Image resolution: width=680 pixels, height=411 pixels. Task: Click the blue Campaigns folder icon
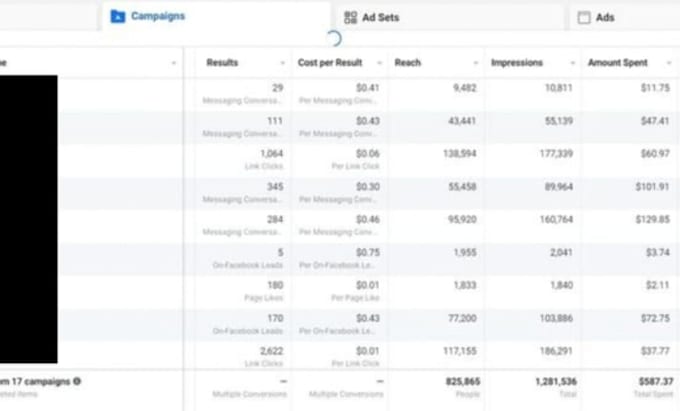coord(118,16)
